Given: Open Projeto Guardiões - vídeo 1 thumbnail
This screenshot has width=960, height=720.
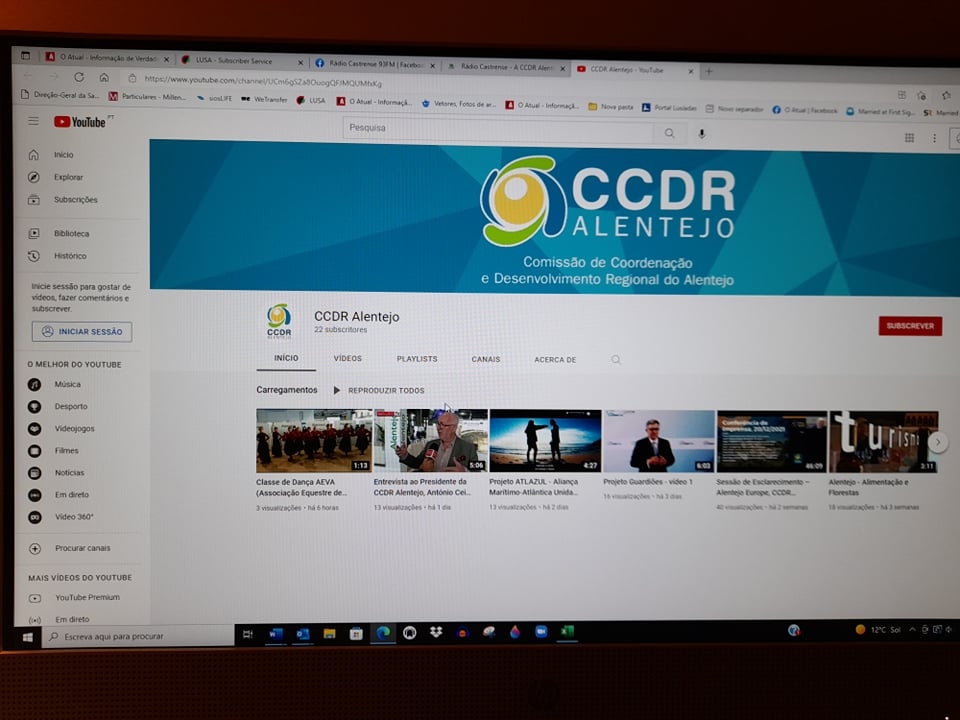Looking at the screenshot, I should point(659,441).
